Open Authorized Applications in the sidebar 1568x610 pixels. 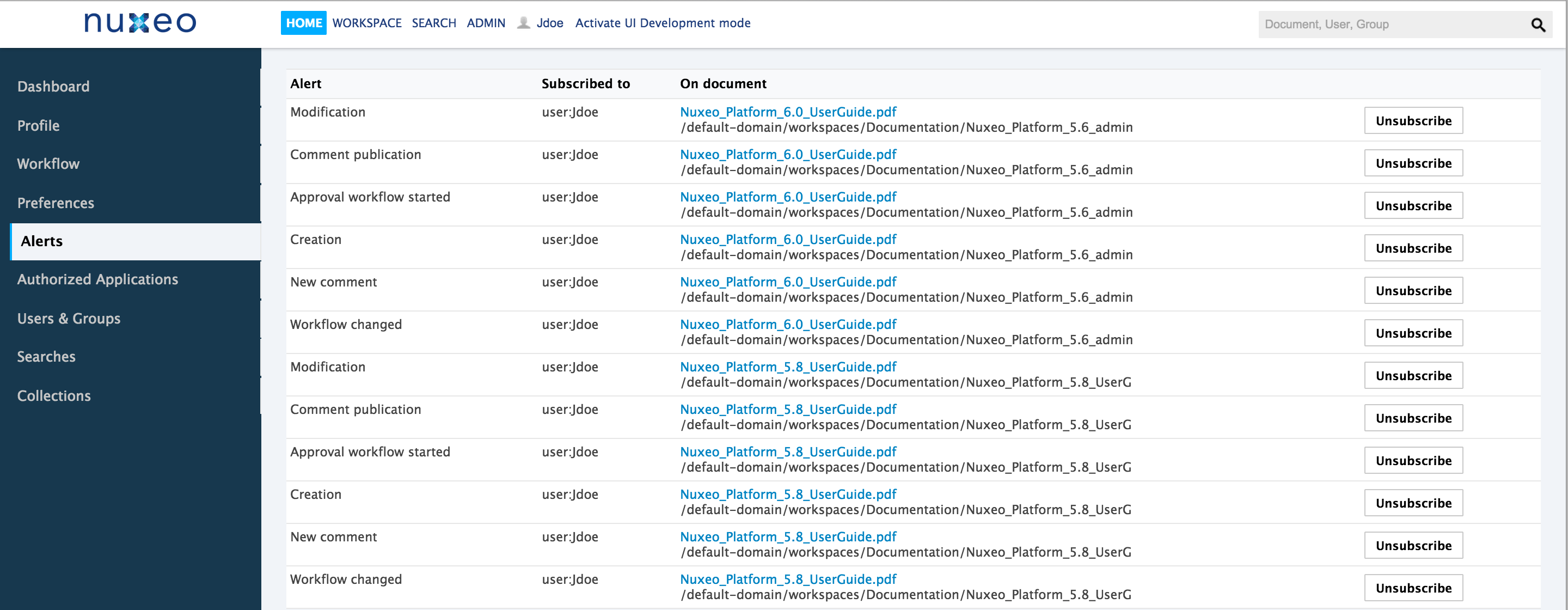tap(97, 279)
